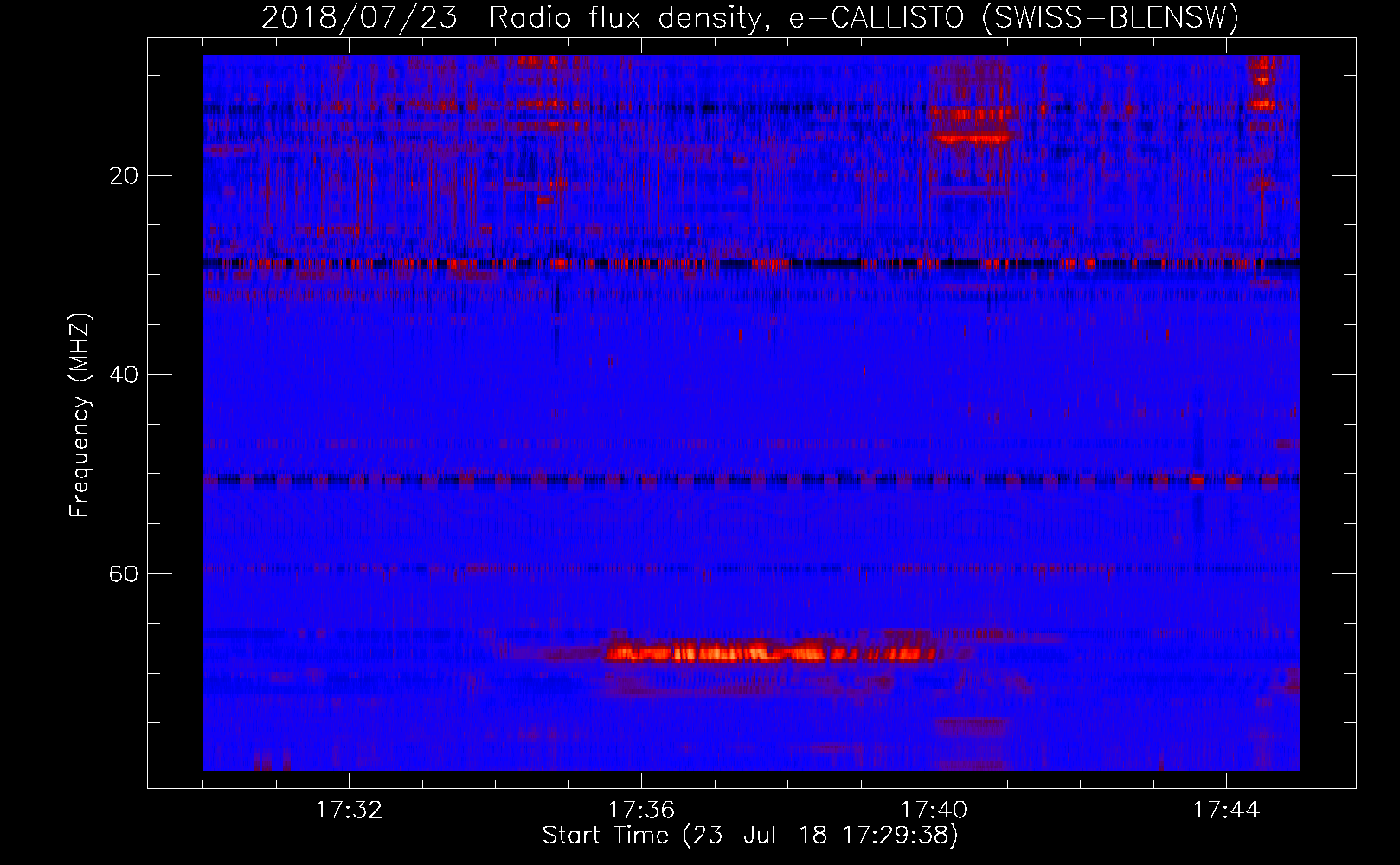Click the bright red burst near 68 MHz
Viewport: 1400px width, 865px height.
770,652
